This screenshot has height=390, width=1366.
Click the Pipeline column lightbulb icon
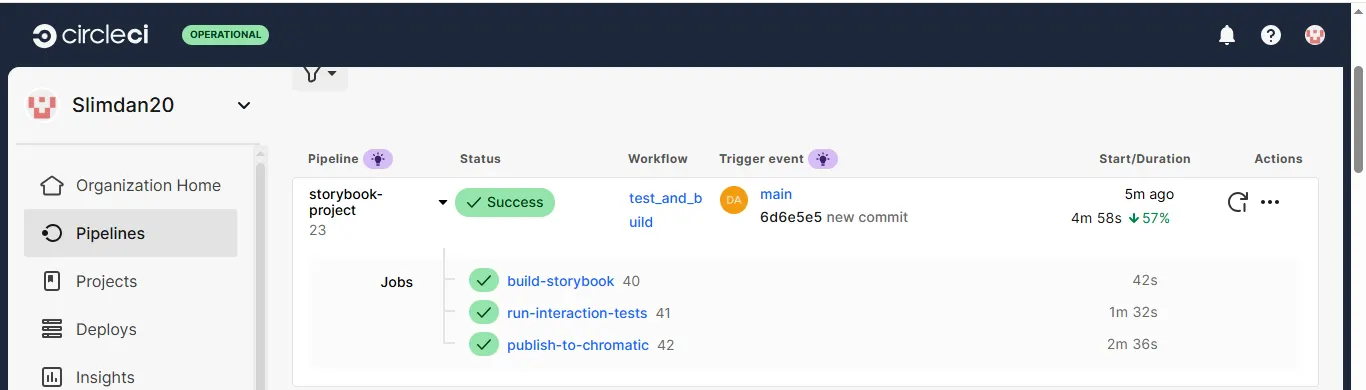pos(378,159)
